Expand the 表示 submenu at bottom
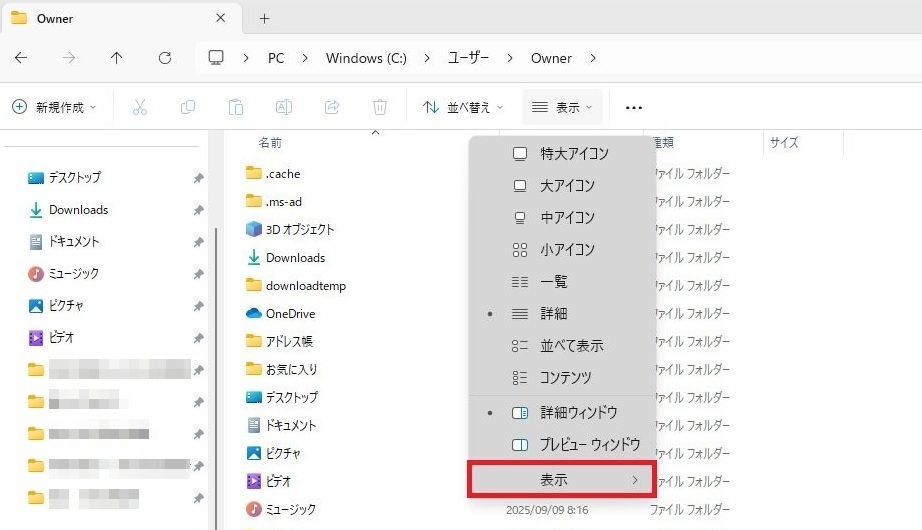Image resolution: width=922 pixels, height=530 pixels. (x=562, y=480)
